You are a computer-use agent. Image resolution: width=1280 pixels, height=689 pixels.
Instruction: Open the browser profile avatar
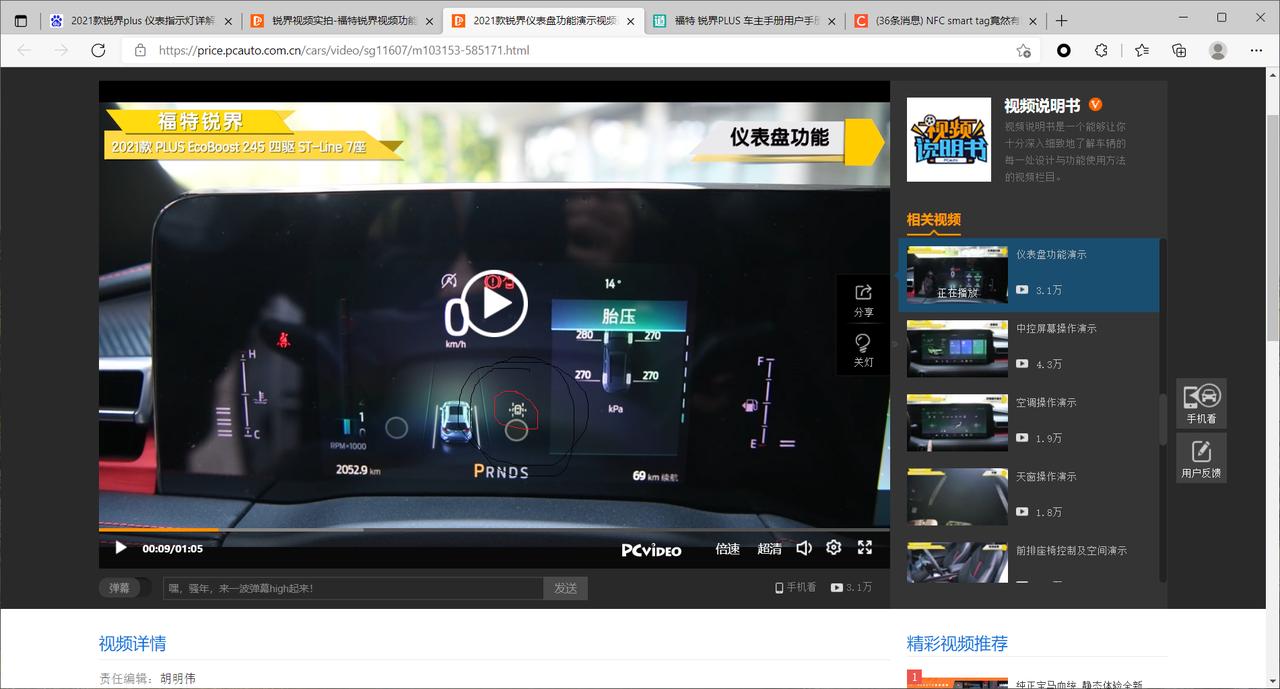coord(1217,50)
